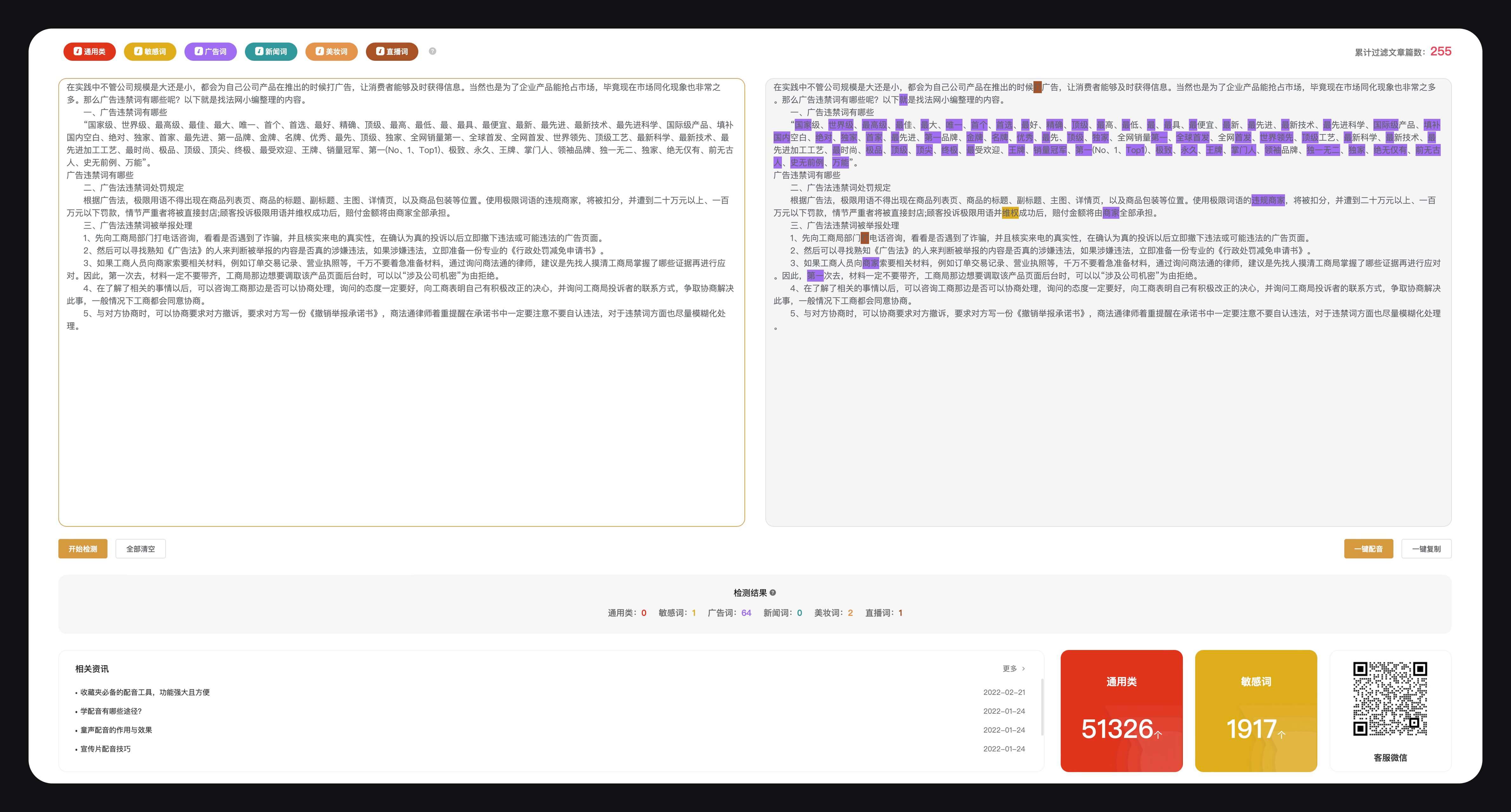Screen dimensions: 1511x812
Task: Toggle the 美妆词 orange category pill
Action: (x=331, y=52)
